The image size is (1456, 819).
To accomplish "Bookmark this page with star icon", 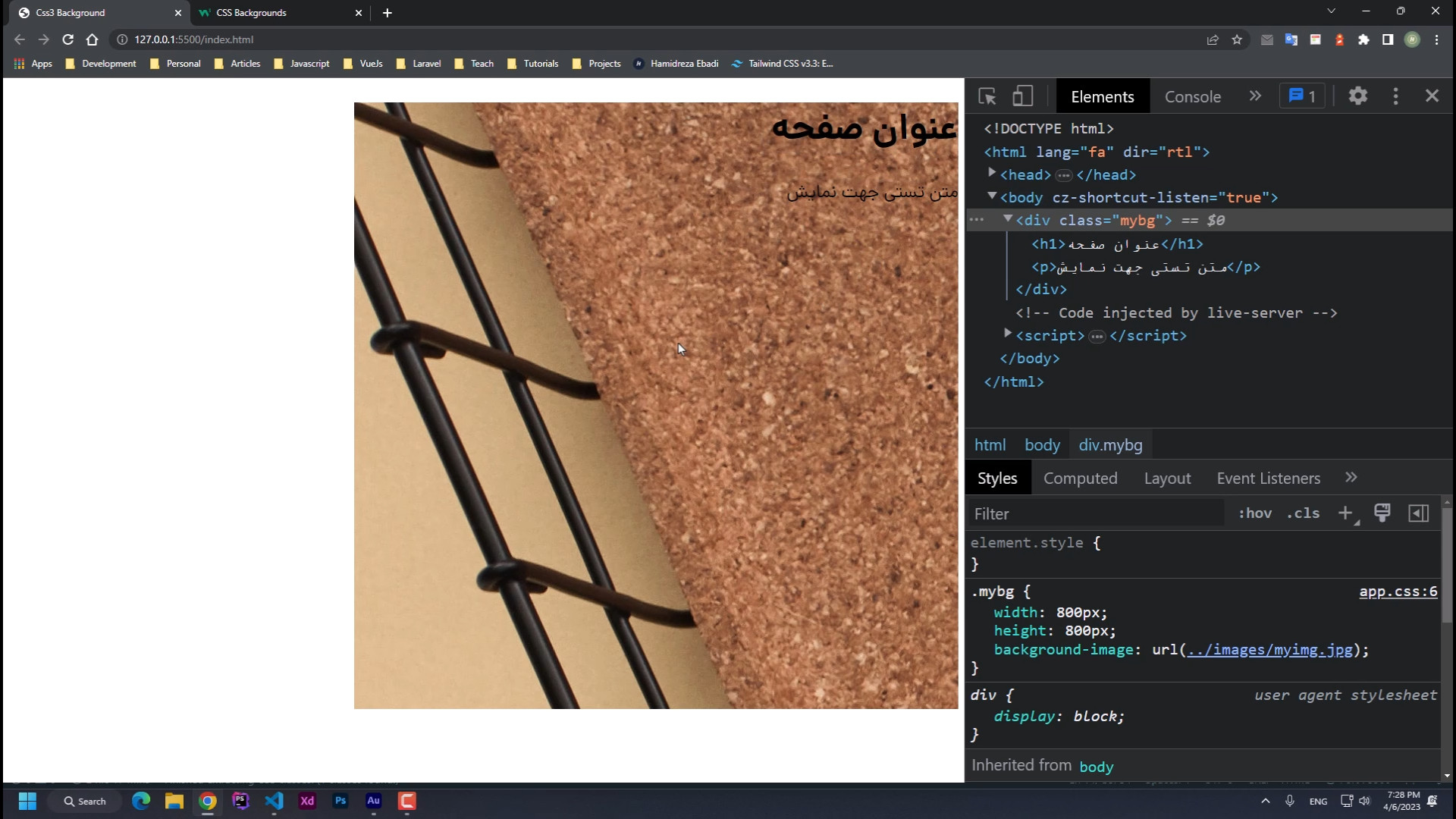I will 1237,39.
